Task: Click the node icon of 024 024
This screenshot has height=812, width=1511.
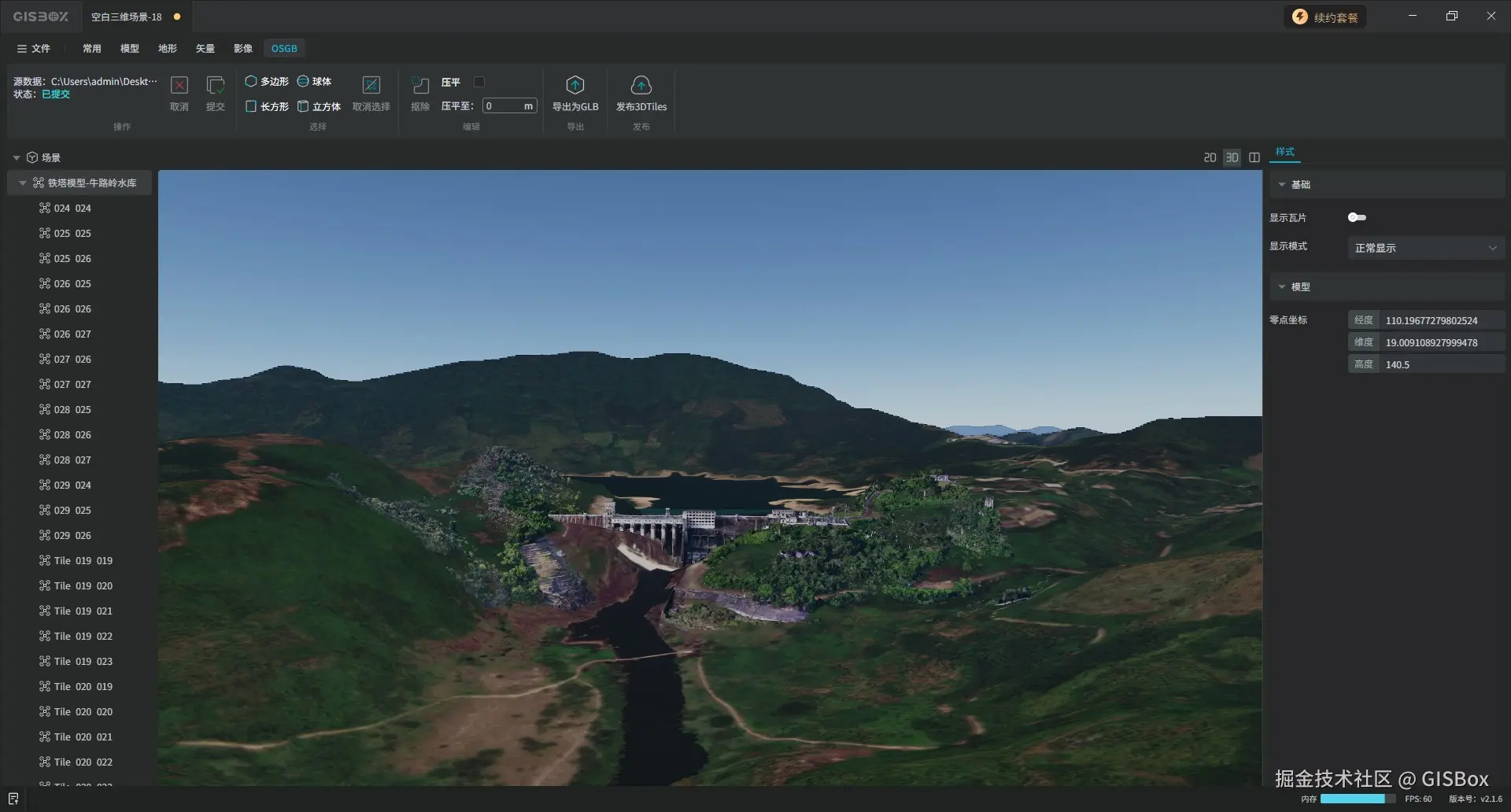Action: [x=45, y=208]
